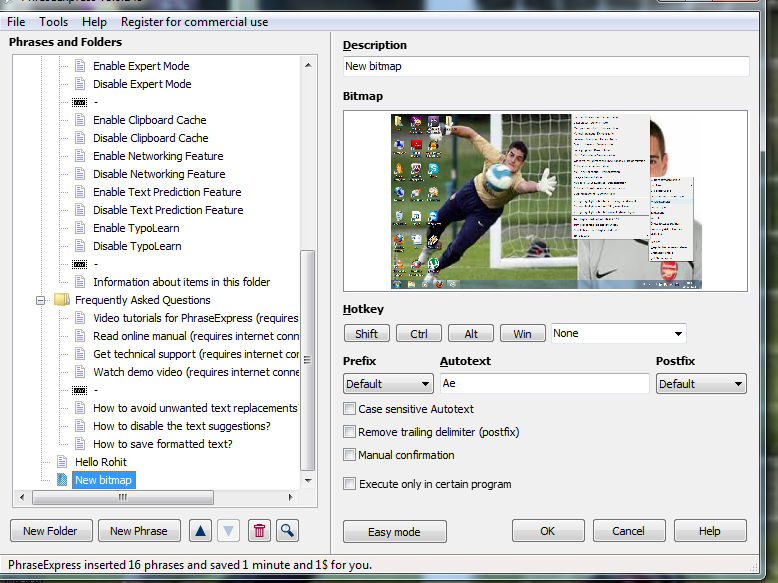Screen dimensions: 778x583
Task: Open the File menu
Action: click(16, 21)
